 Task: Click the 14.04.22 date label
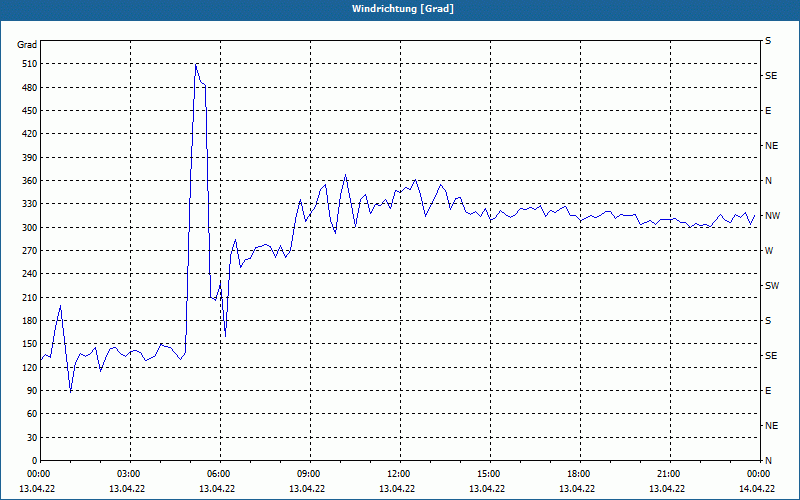click(757, 488)
